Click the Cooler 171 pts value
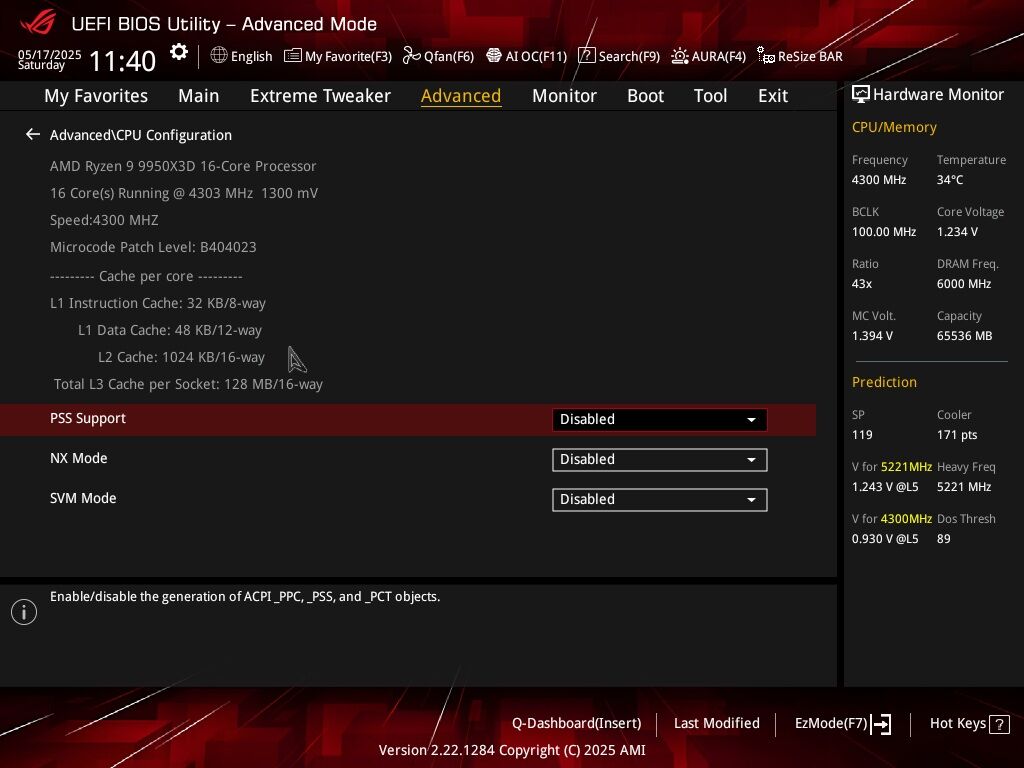Image resolution: width=1024 pixels, height=768 pixels. [x=957, y=435]
